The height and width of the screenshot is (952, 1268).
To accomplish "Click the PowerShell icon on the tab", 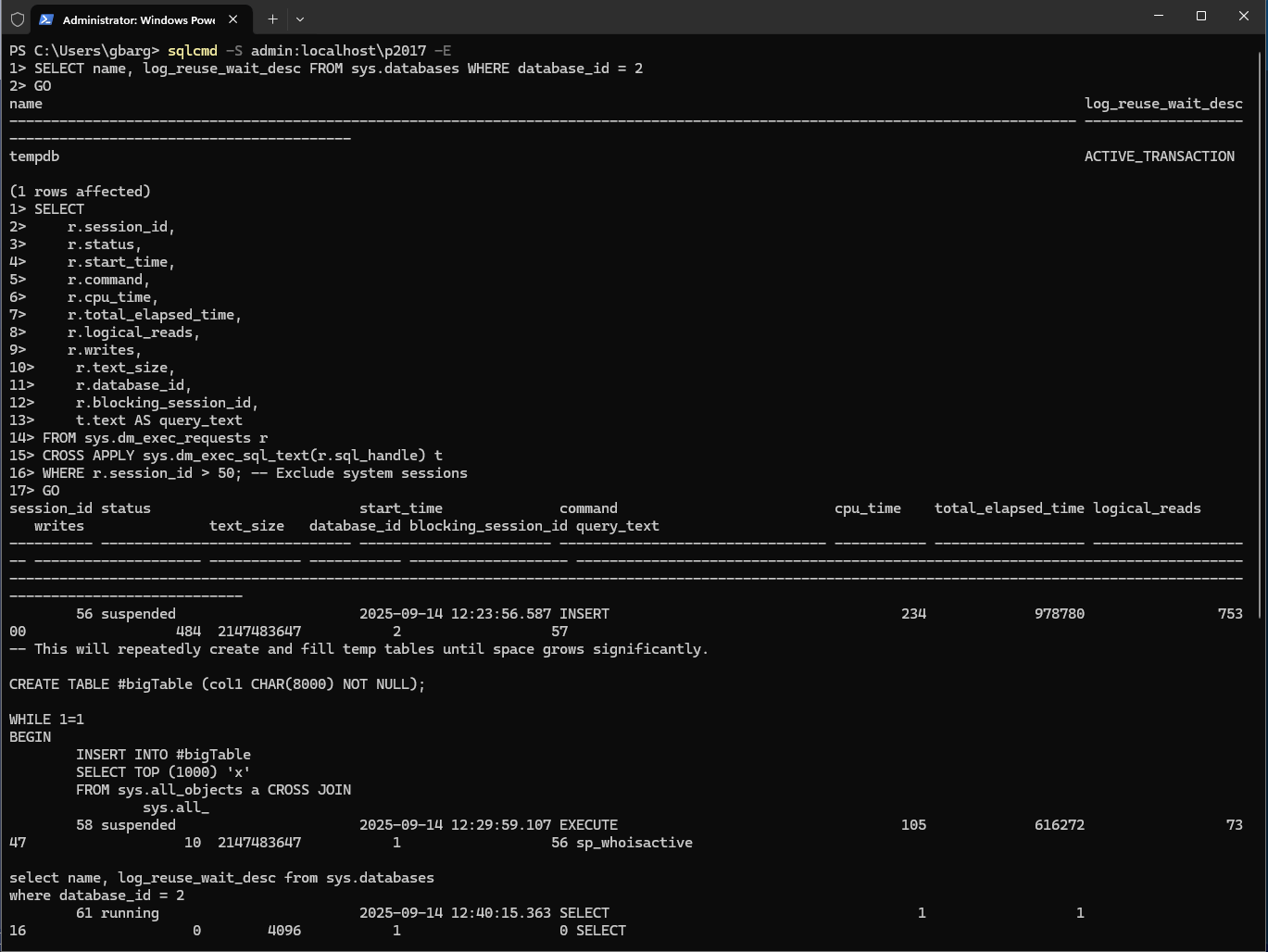I will [x=46, y=19].
